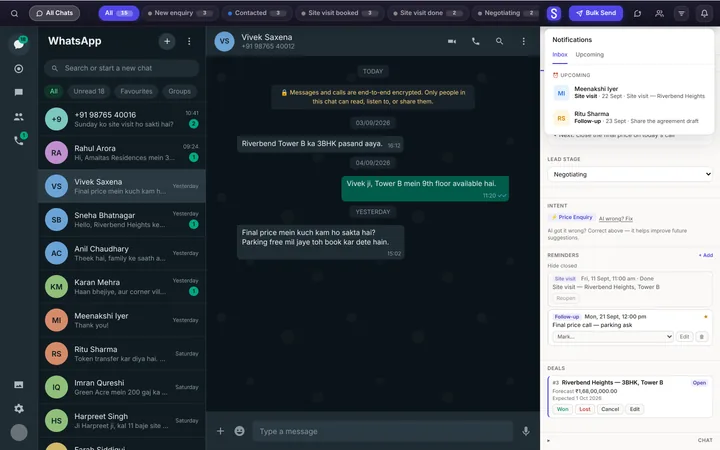Viewport: 720px width, 450px height.
Task: Start video call with Vivek Saxena
Action: click(452, 41)
